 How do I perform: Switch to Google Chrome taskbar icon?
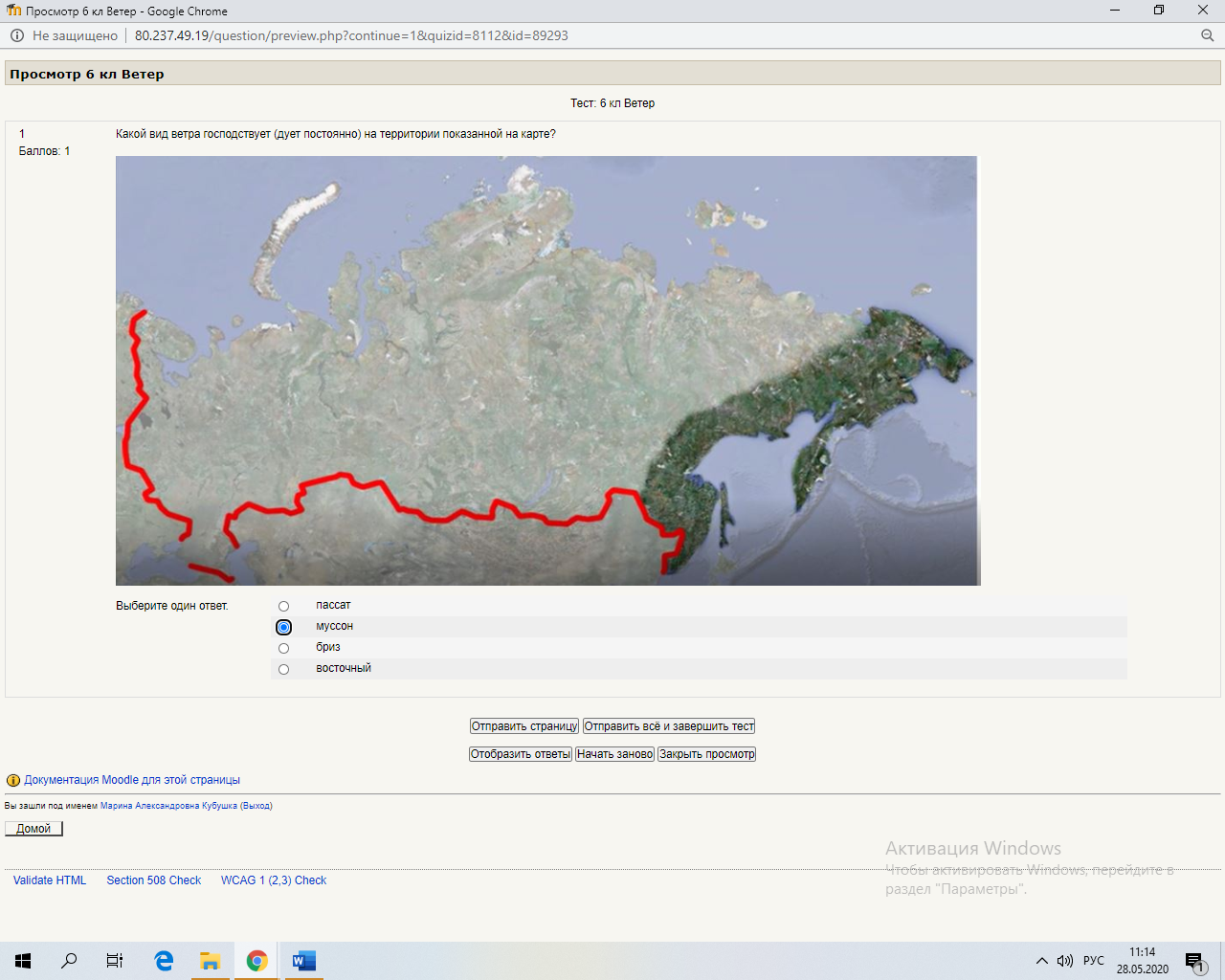point(256,961)
